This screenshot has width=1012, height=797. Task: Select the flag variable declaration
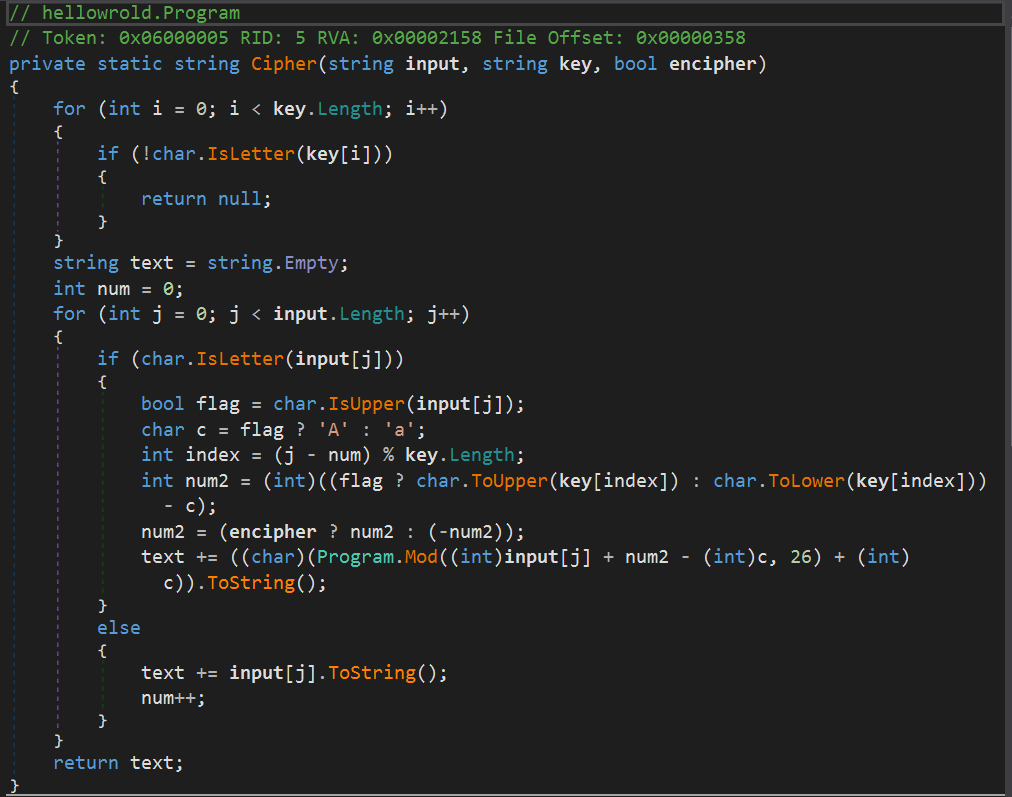pos(218,403)
